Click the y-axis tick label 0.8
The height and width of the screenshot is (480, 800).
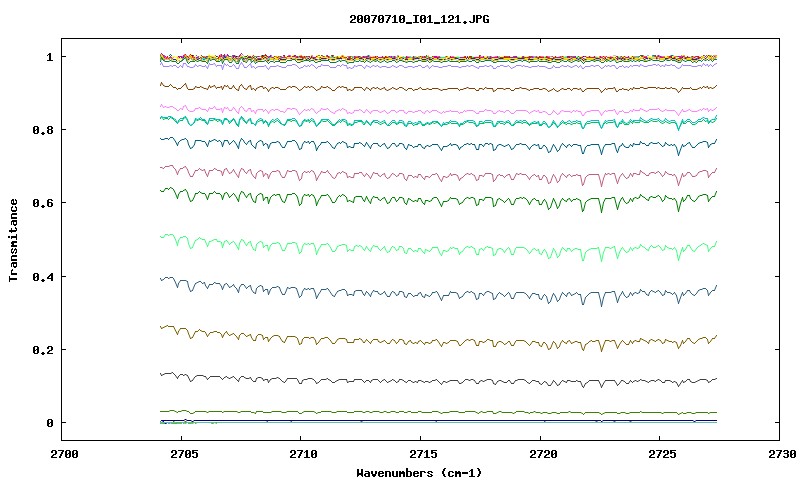(x=43, y=130)
